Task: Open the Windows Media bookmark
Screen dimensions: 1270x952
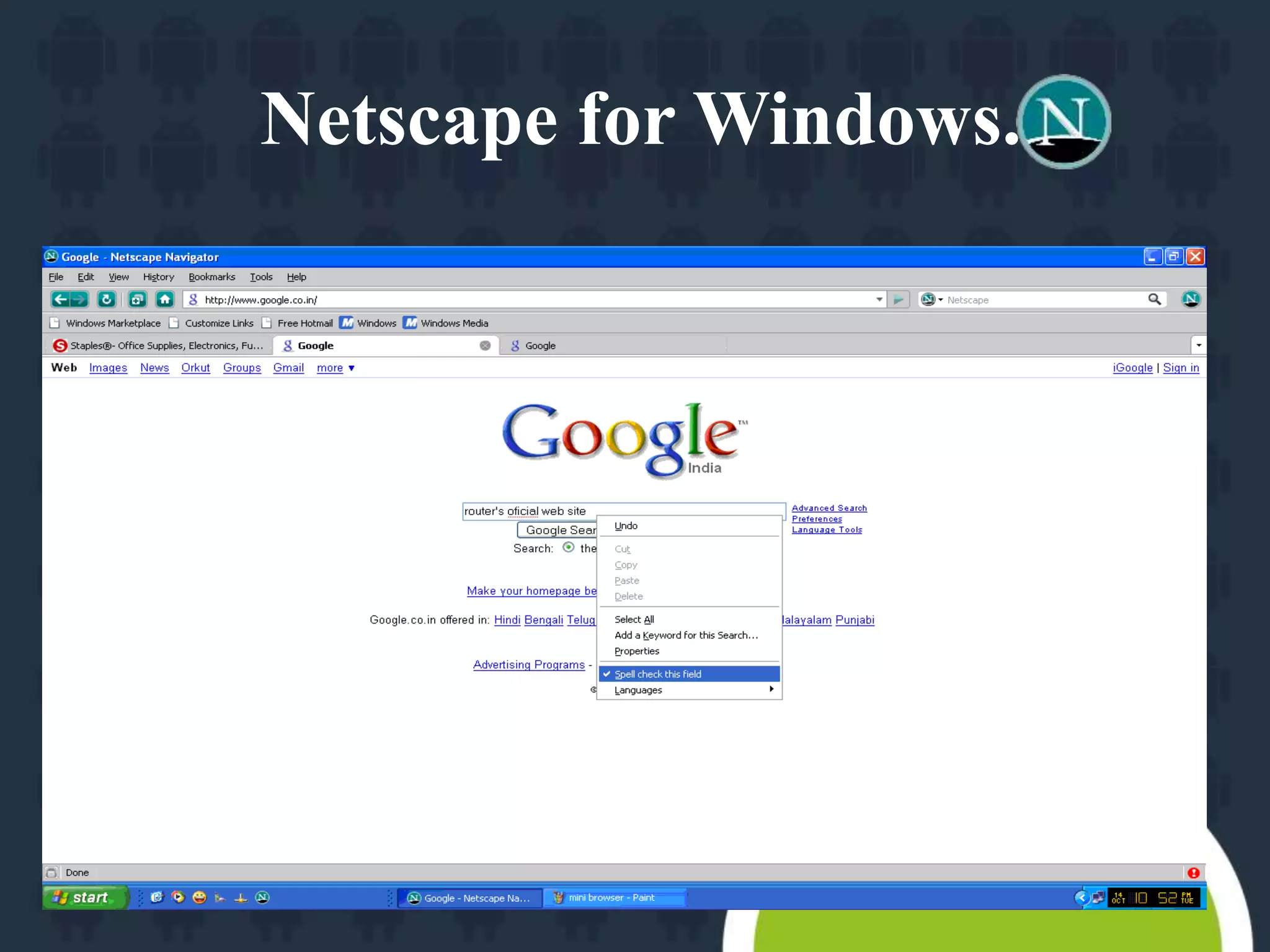Action: pyautogui.click(x=445, y=323)
